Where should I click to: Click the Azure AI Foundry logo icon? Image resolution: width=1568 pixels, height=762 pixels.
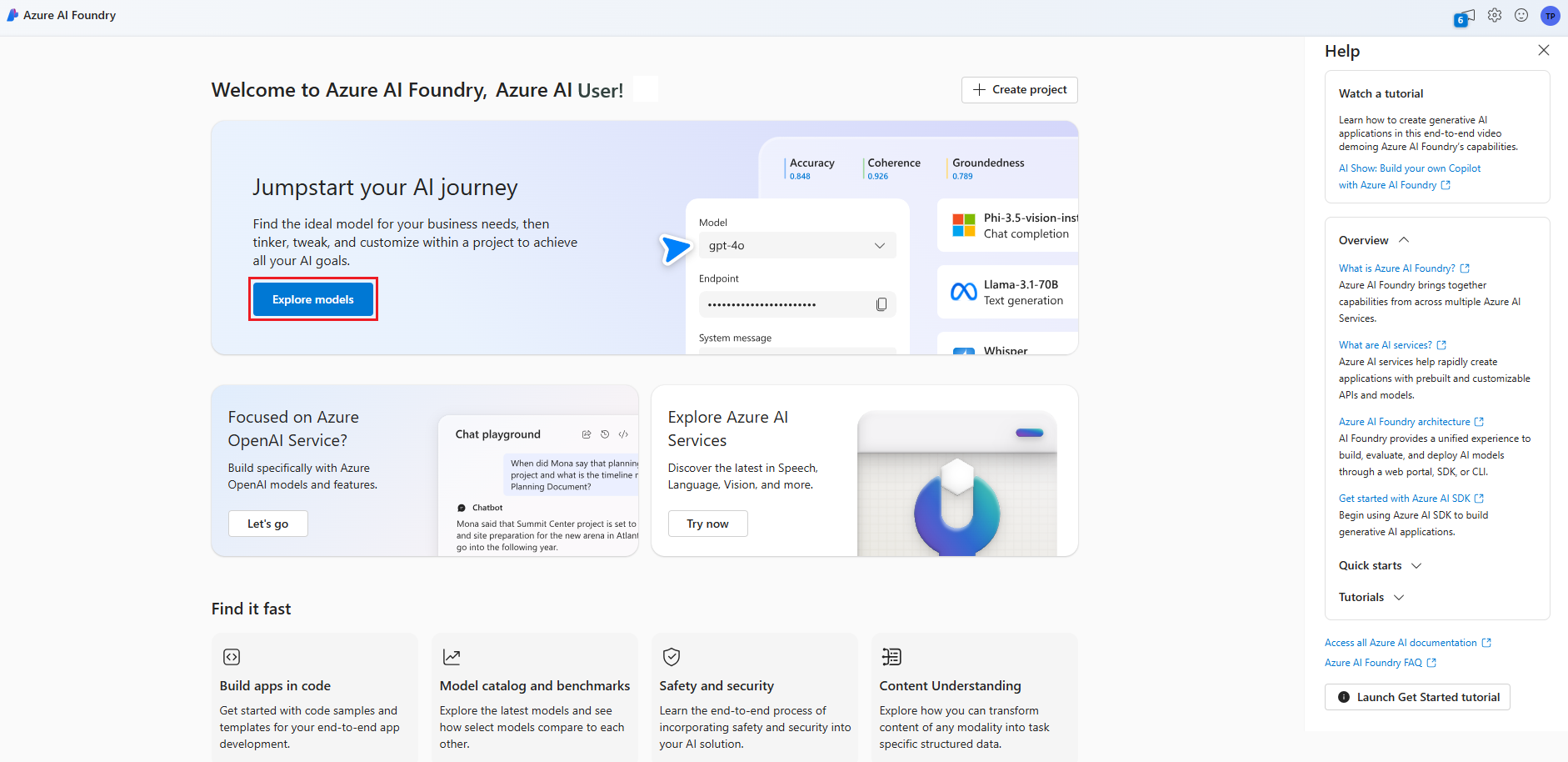tap(12, 15)
